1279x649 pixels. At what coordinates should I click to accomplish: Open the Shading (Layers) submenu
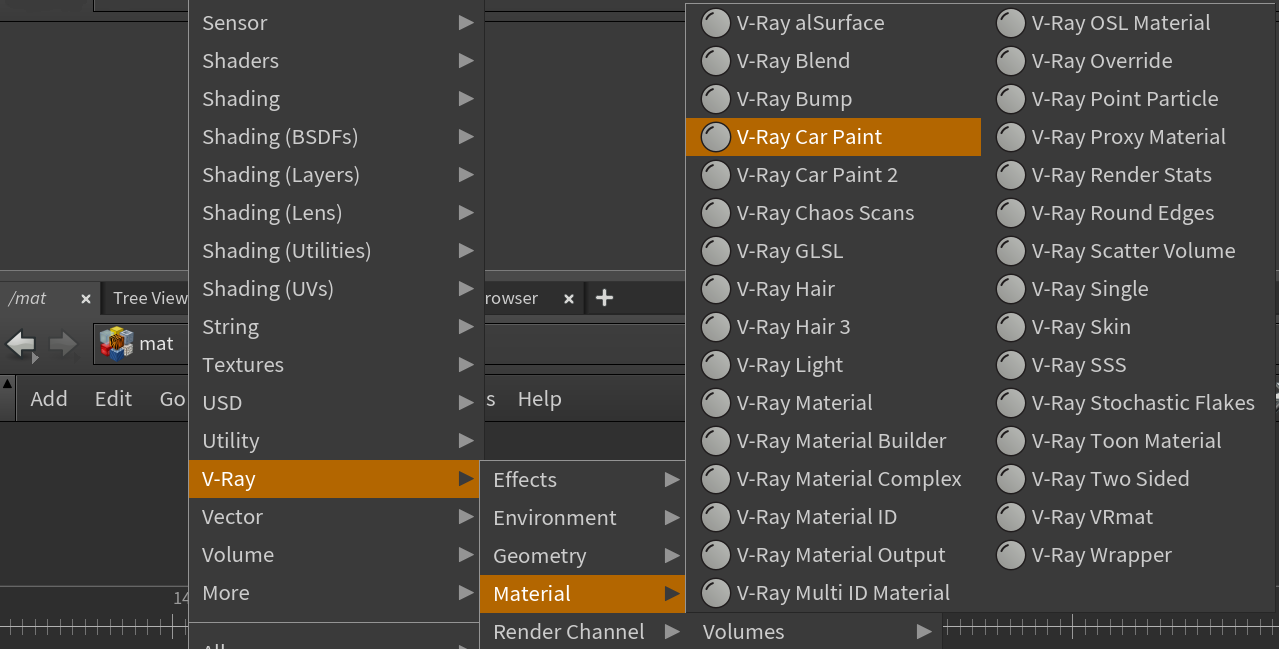(x=336, y=175)
